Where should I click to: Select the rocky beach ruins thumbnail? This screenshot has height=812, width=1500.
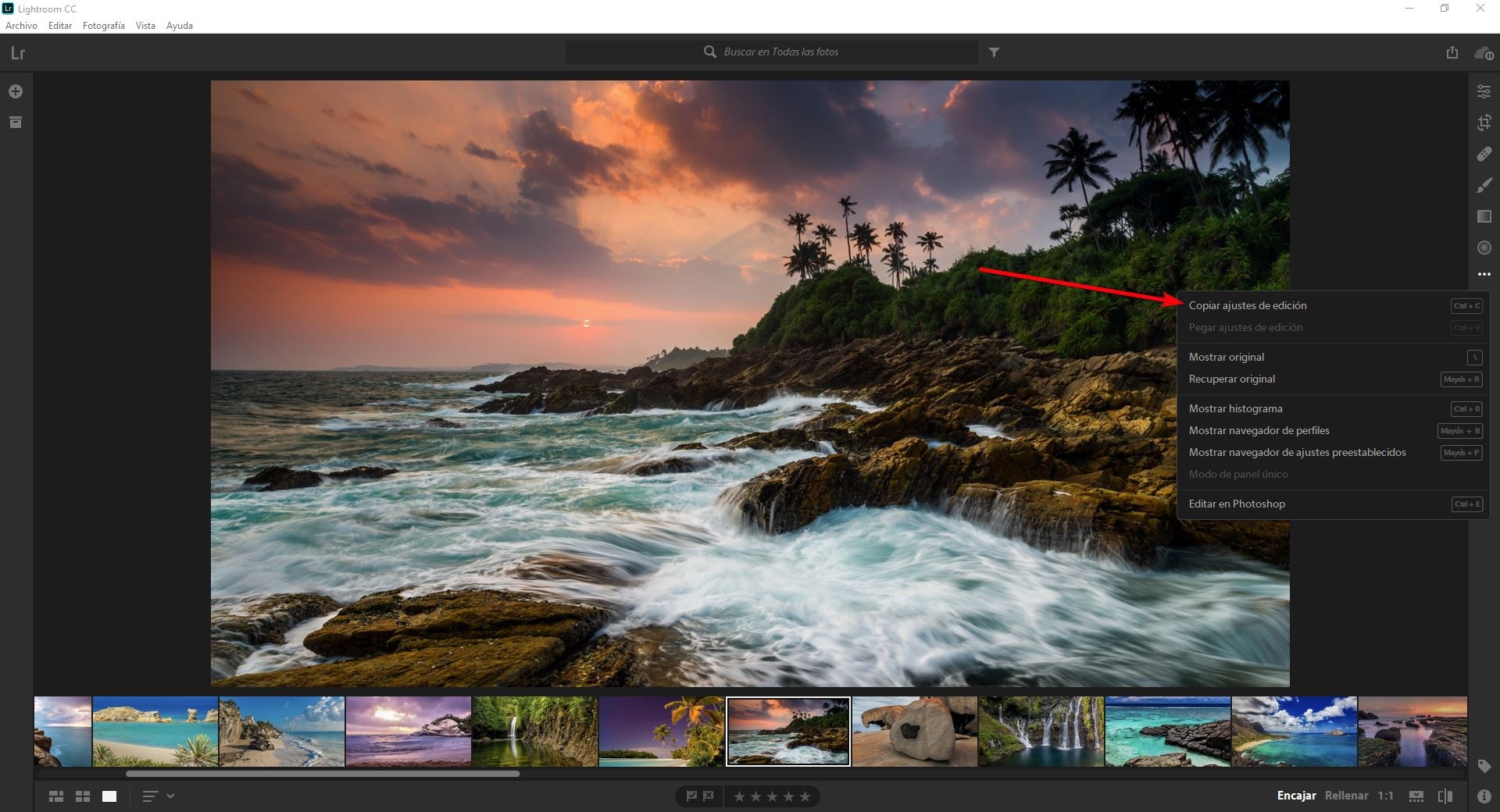point(282,732)
